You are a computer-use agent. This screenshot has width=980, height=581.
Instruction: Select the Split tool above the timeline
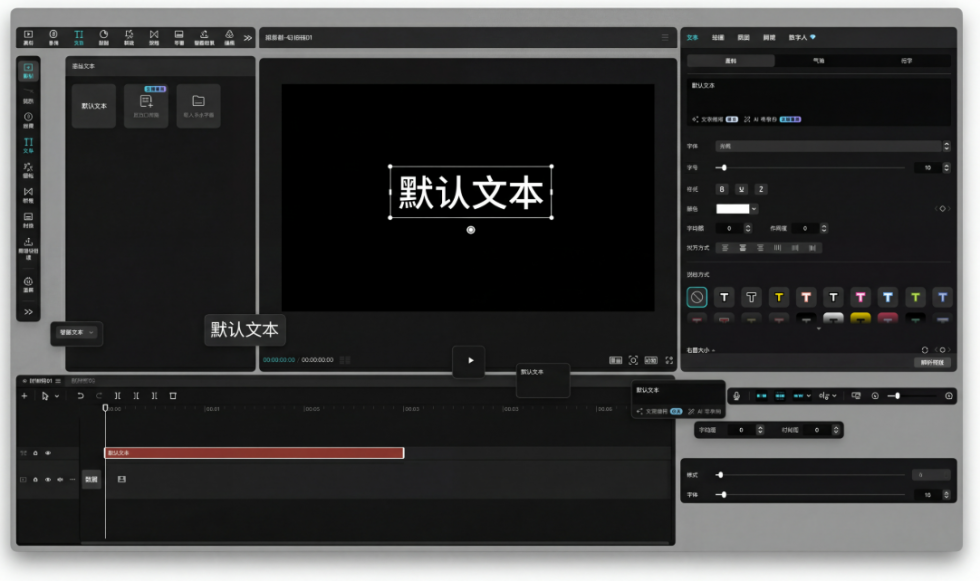click(x=117, y=396)
